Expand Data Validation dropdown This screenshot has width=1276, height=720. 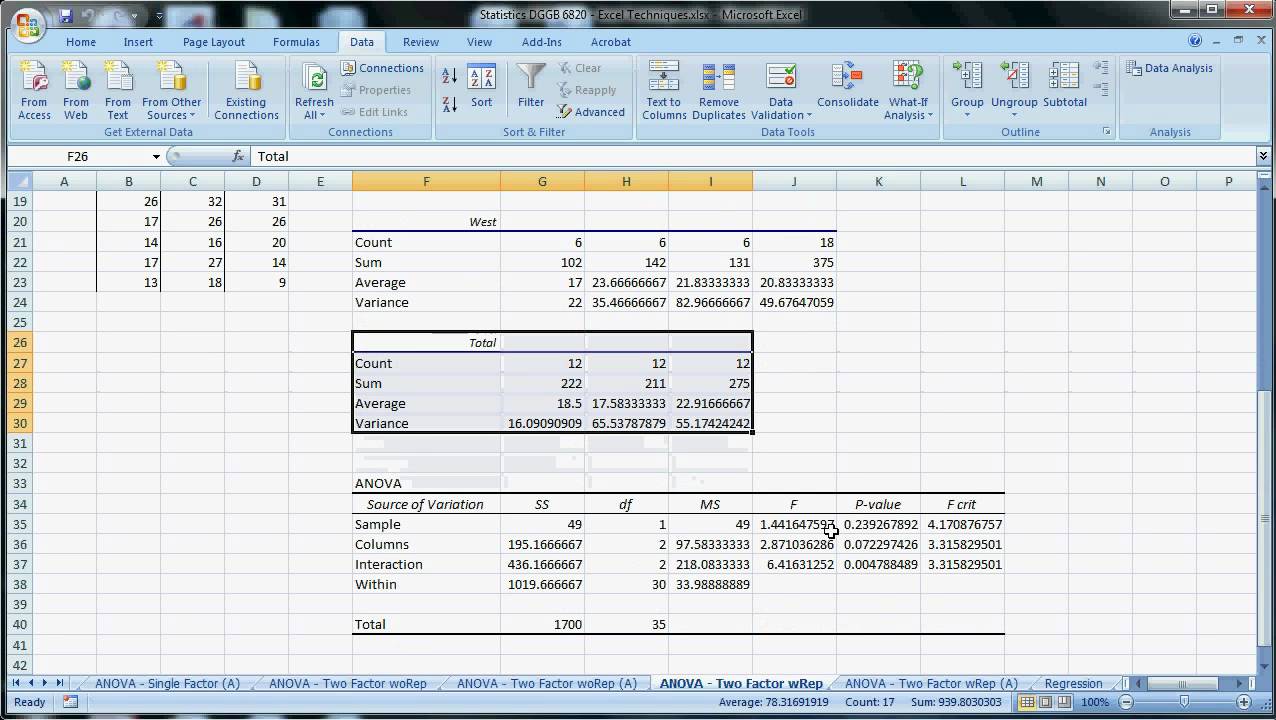(x=781, y=115)
